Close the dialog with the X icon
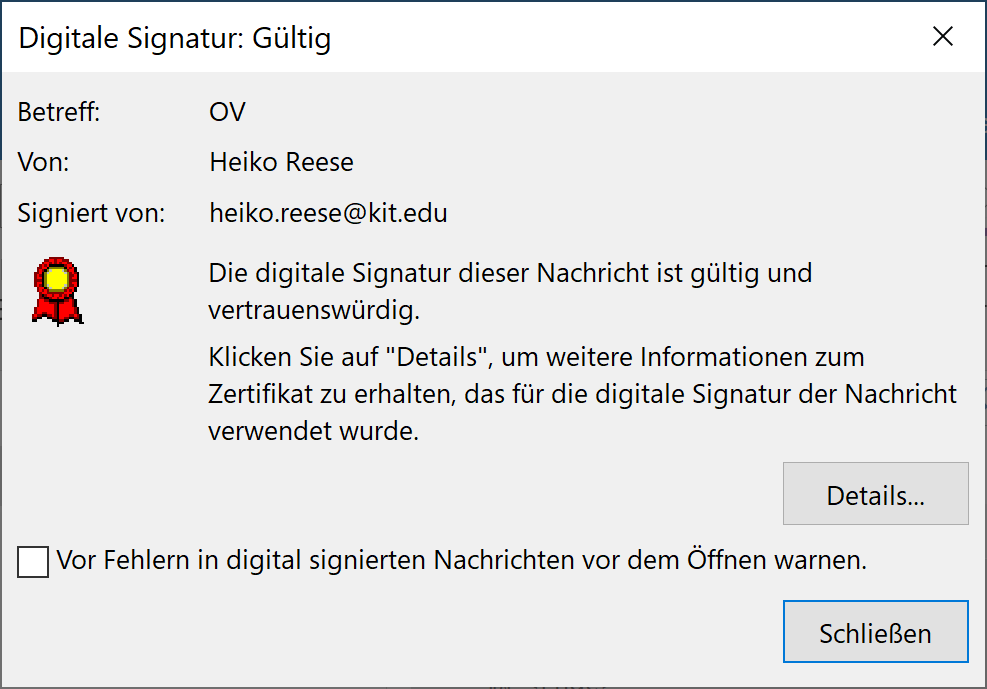987x689 pixels. coord(942,36)
